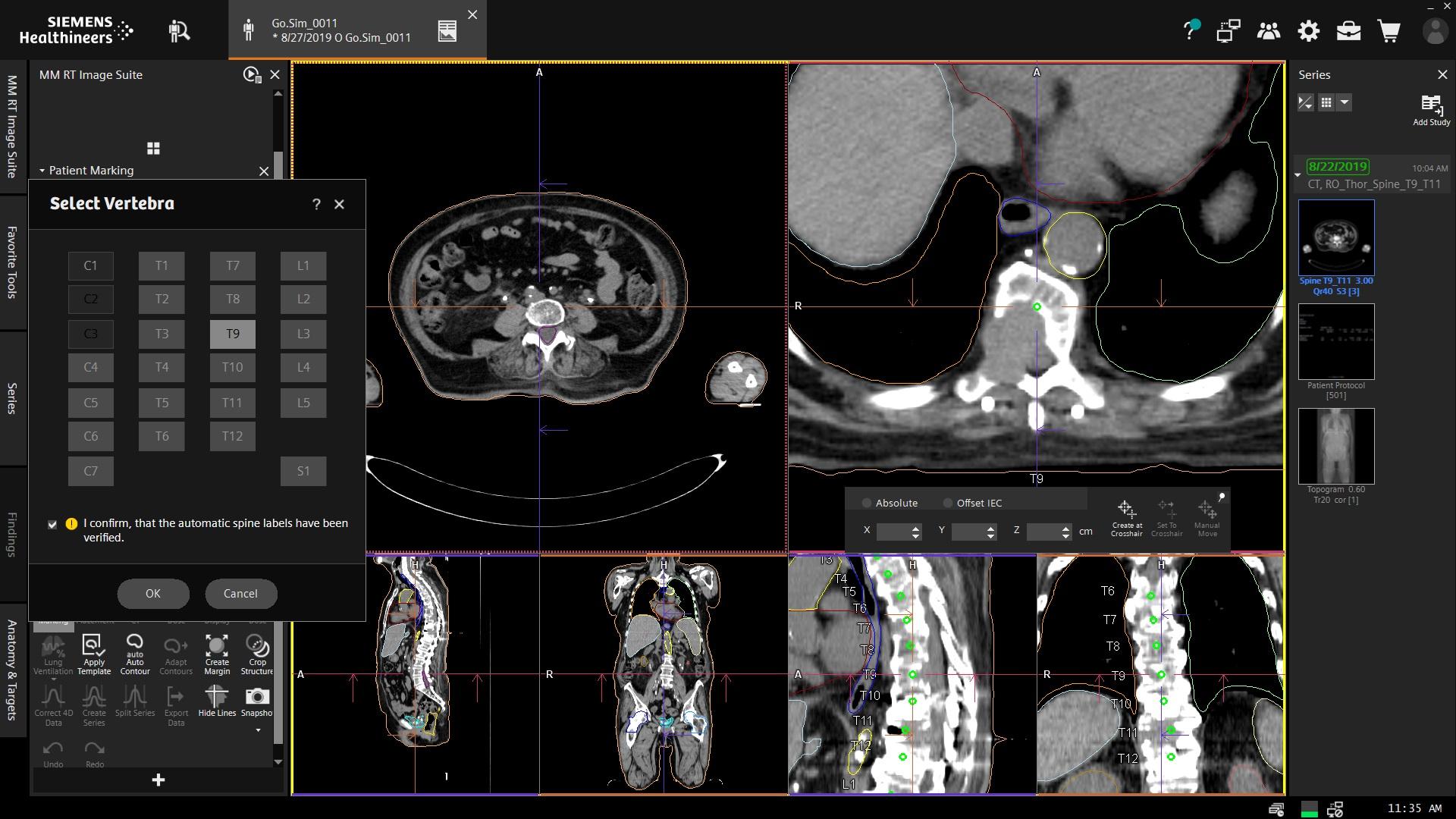Collapse the 8/22/2019 study entry
Image resolution: width=1456 pixels, height=819 pixels.
coord(1298,175)
